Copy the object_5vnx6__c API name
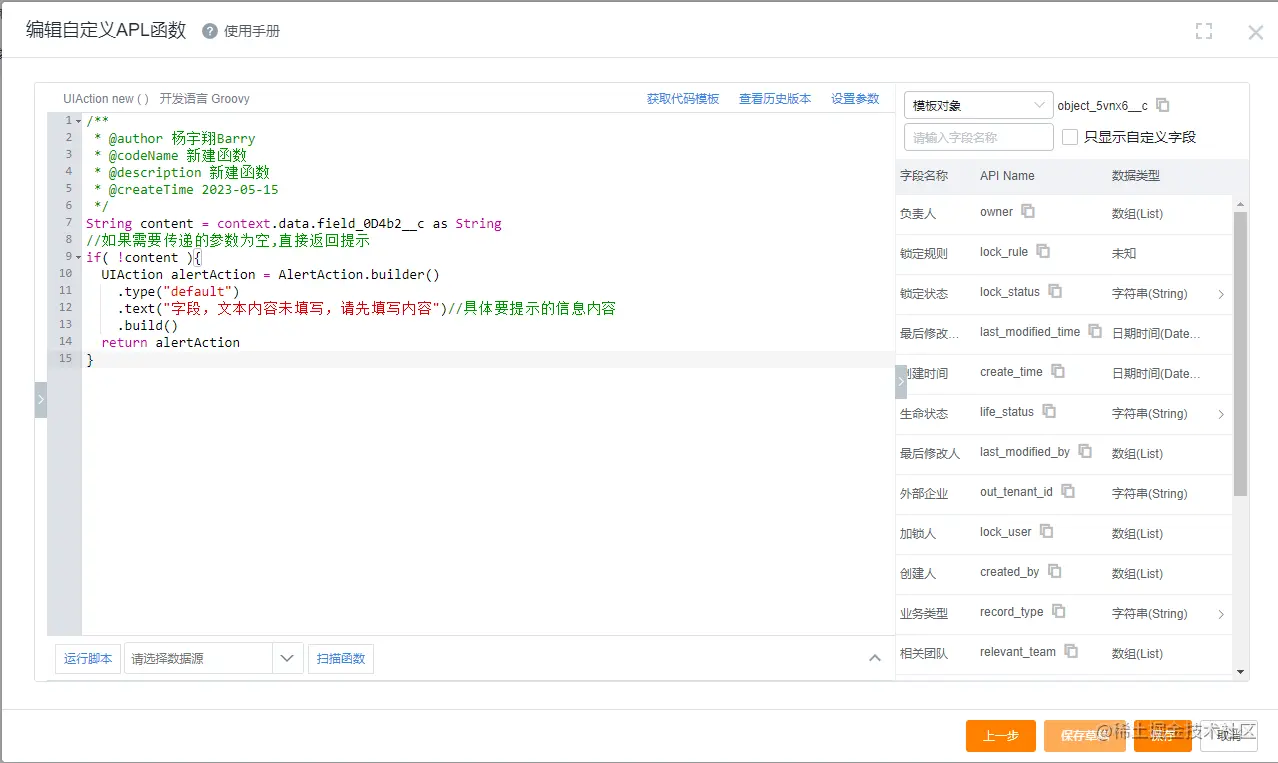 pos(1163,105)
